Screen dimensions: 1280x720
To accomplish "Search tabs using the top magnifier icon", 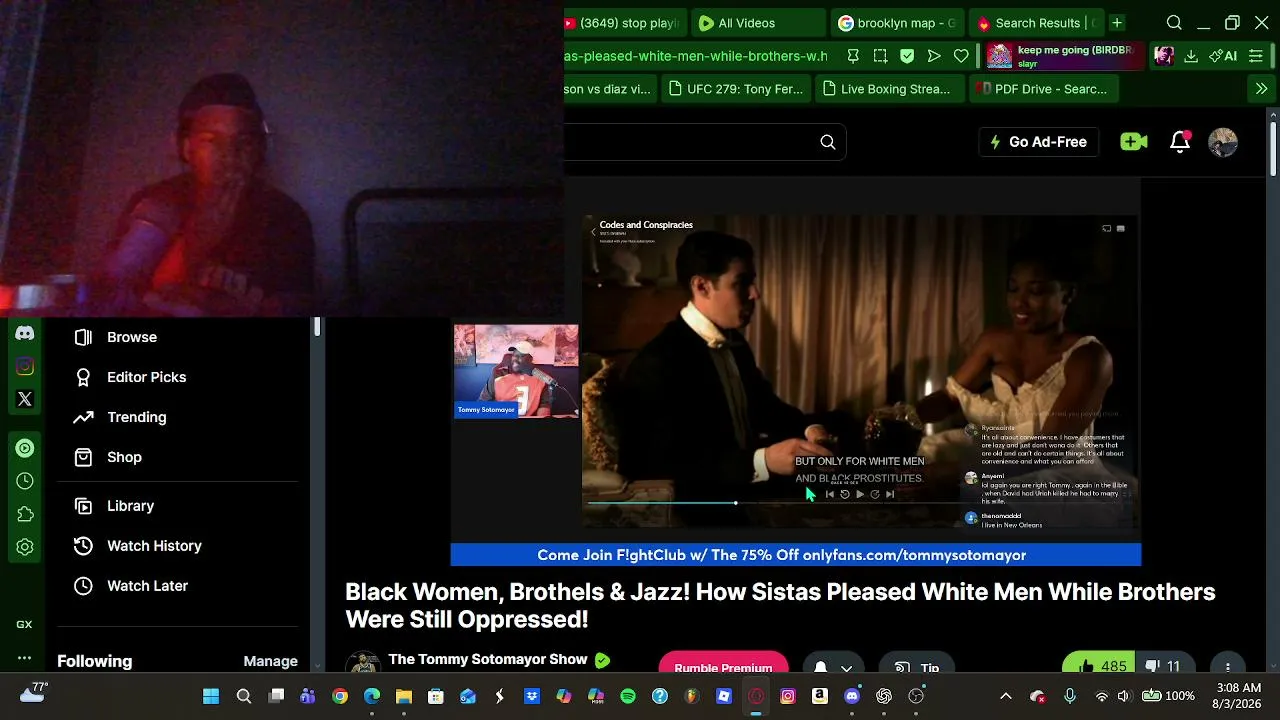I will pyautogui.click(x=1175, y=23).
